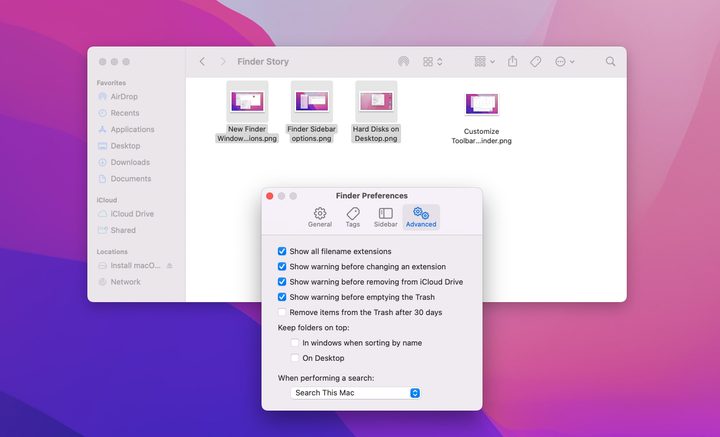The image size is (720, 437).
Task: Uncheck Show warning before changing an extension
Action: pyautogui.click(x=282, y=266)
